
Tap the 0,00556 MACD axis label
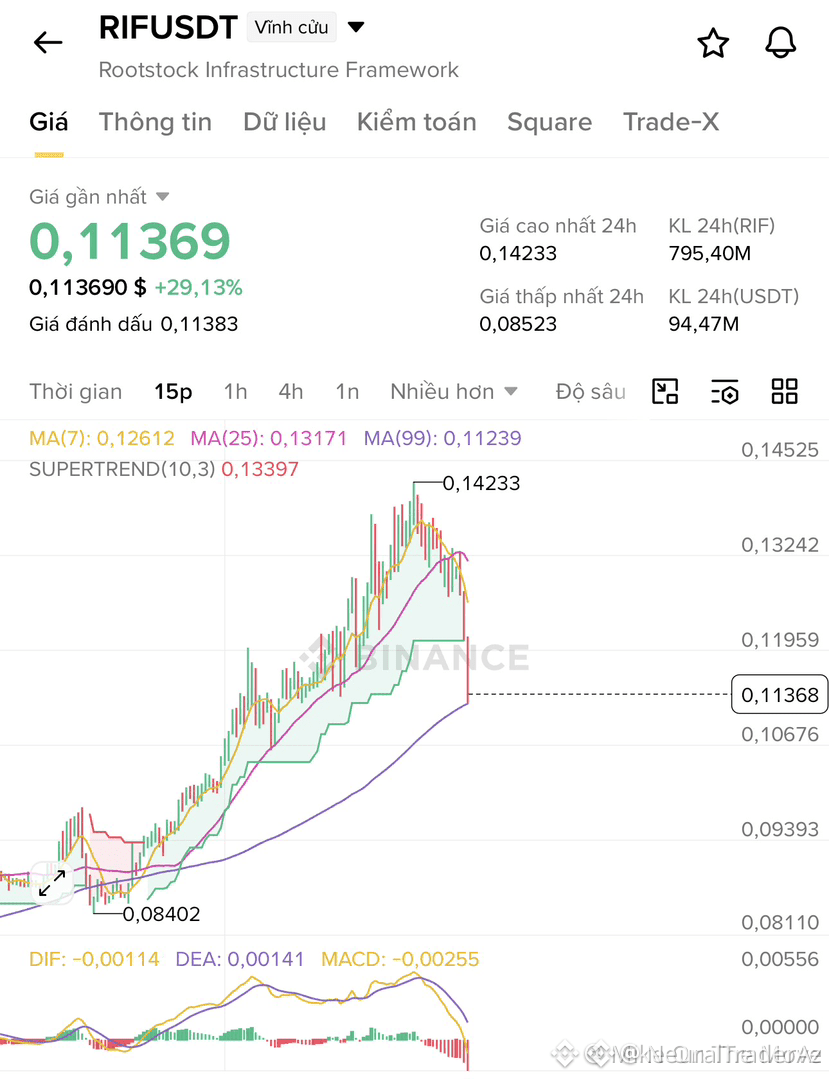(780, 959)
